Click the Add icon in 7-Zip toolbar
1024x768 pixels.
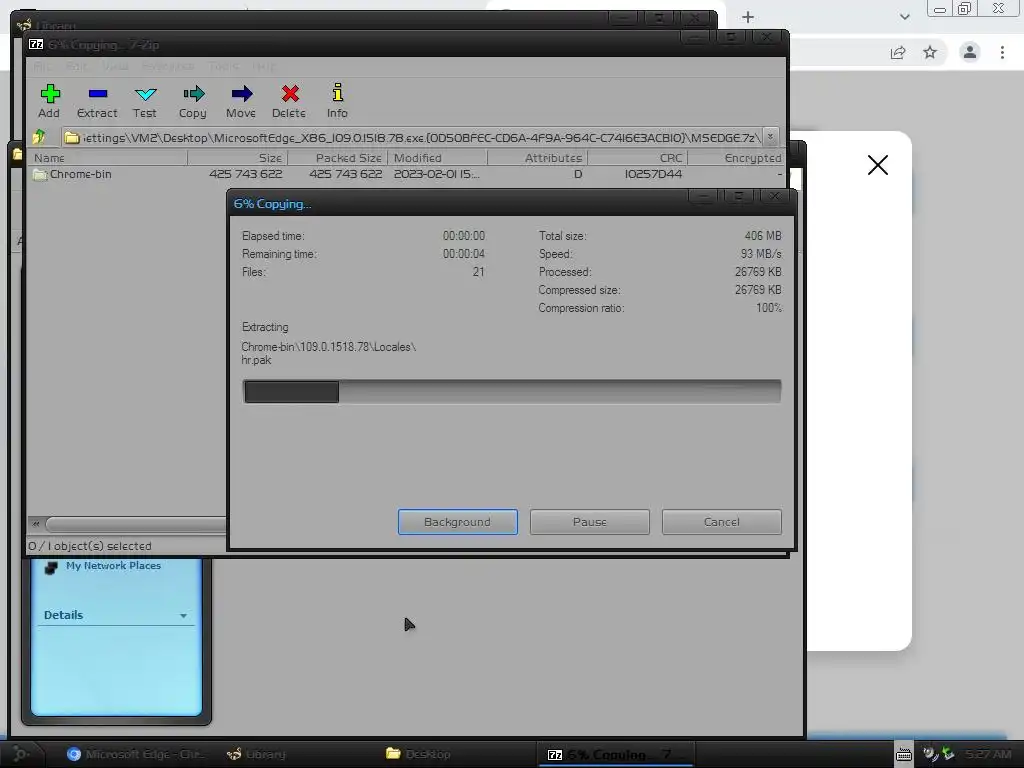tap(50, 94)
